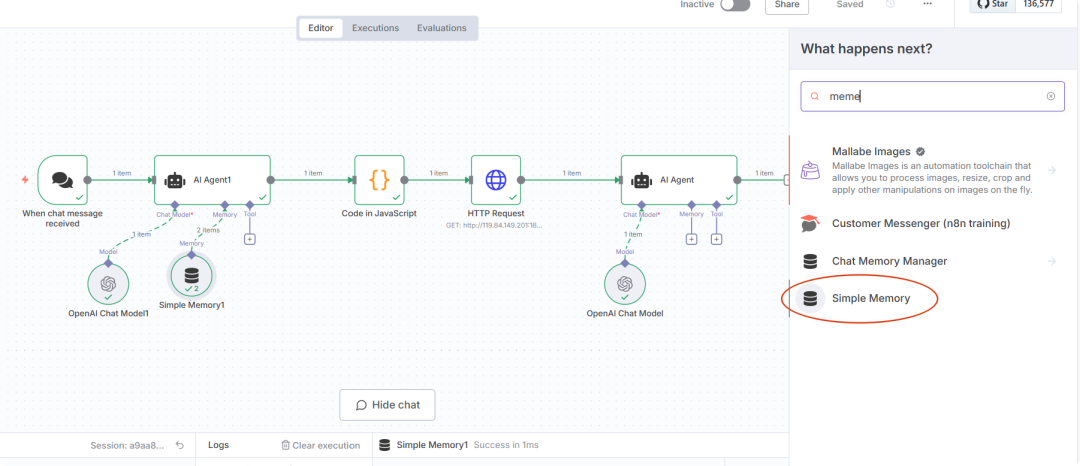
Task: Click AI Agent Chat Model connector
Action: (x=641, y=205)
